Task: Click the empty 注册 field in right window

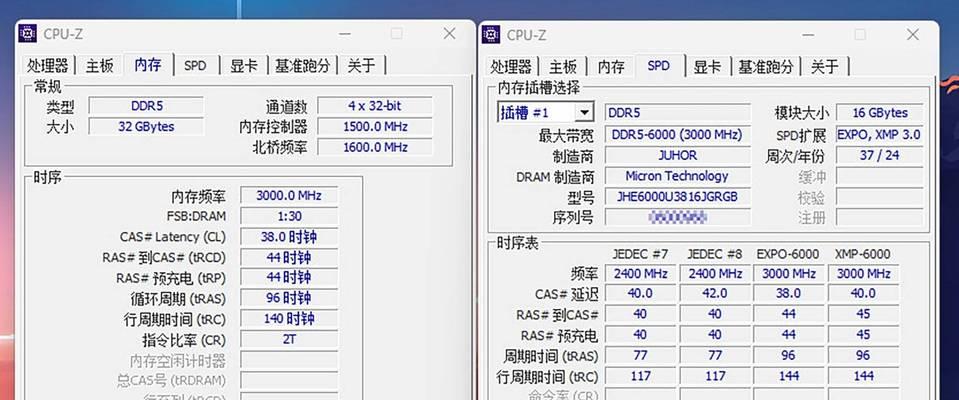Action: (879, 217)
